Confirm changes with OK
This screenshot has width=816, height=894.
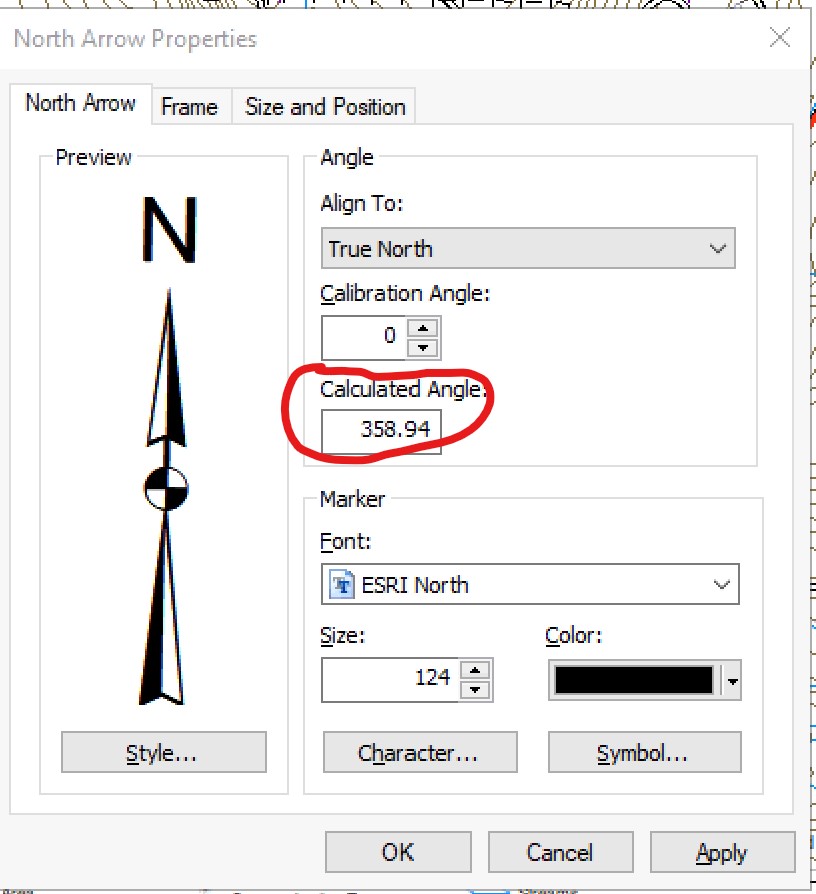397,852
